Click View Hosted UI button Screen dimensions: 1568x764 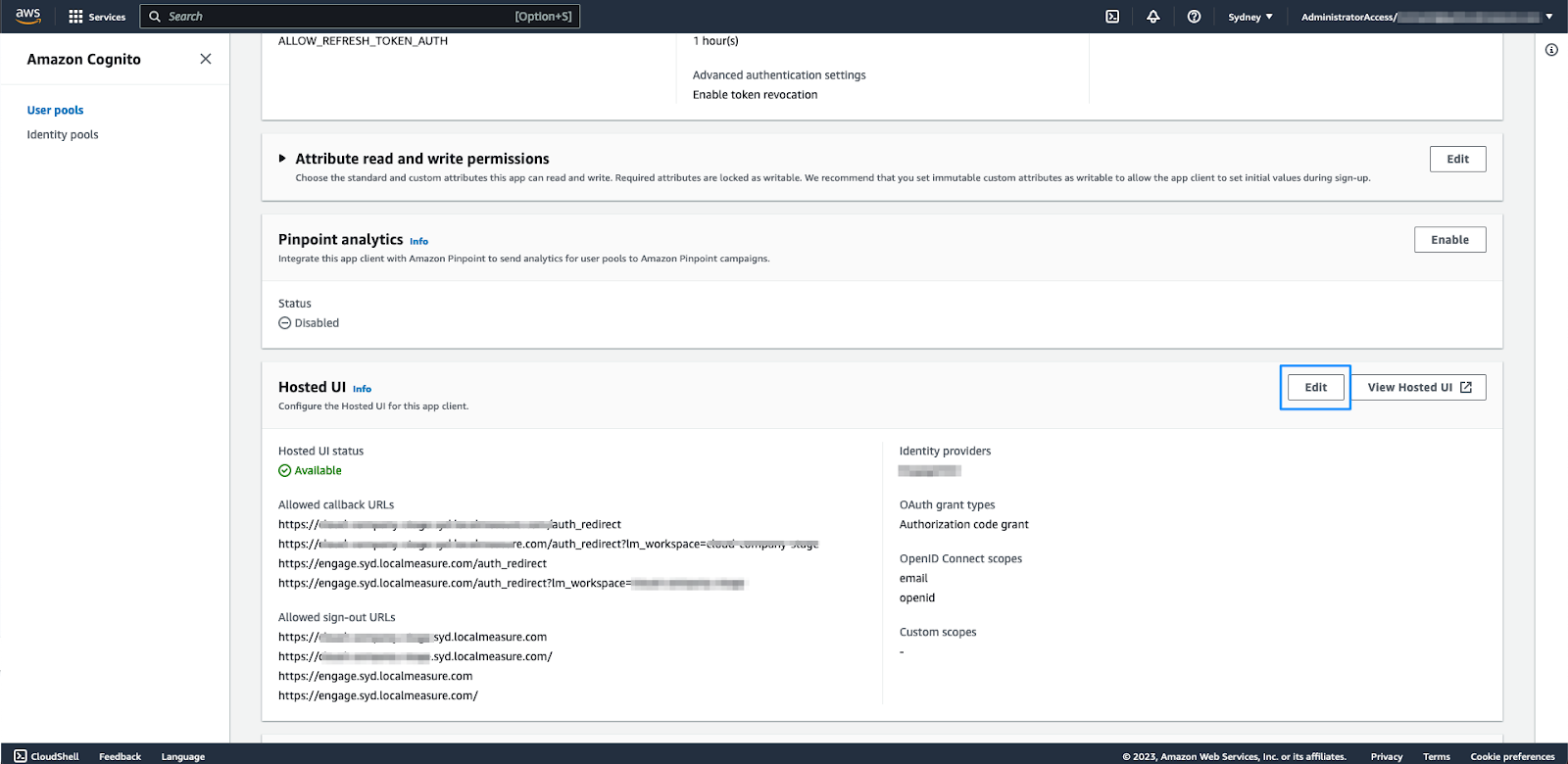(x=1419, y=388)
